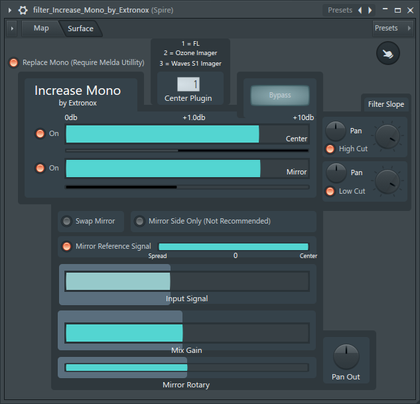The height and width of the screenshot is (404, 420).
Task: Click the Filter Slope label
Action: coord(386,104)
